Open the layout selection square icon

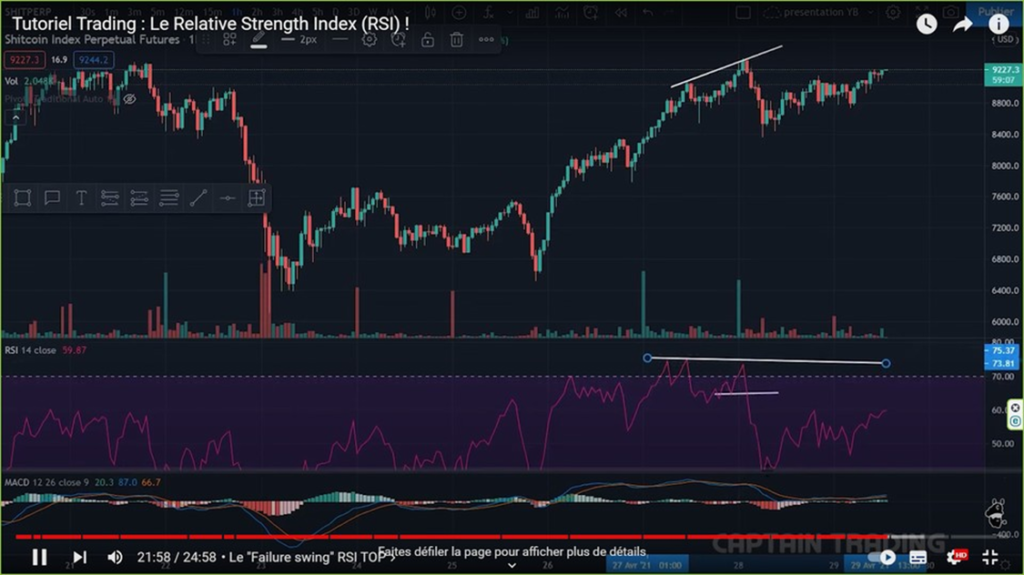[x=743, y=12]
